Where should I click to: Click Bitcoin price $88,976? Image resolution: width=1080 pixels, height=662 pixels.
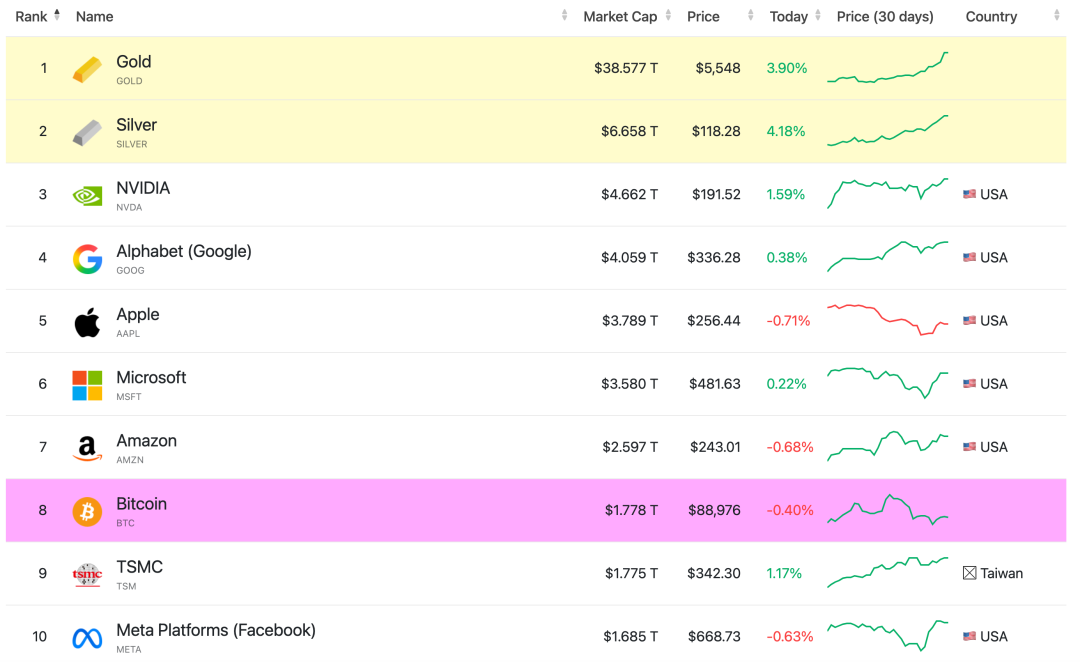click(x=714, y=510)
